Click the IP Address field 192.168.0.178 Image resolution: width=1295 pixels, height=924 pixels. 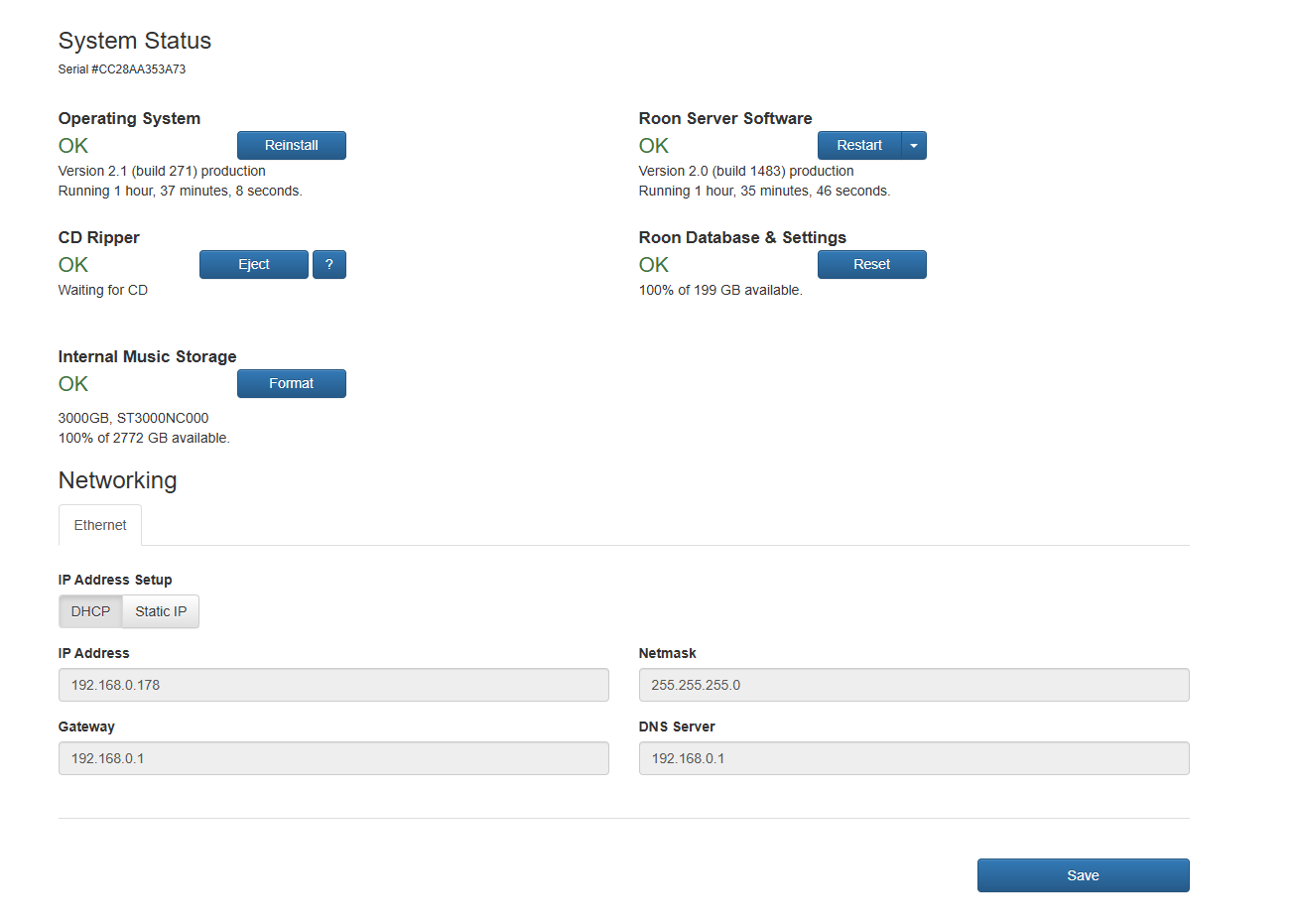pyautogui.click(x=333, y=685)
